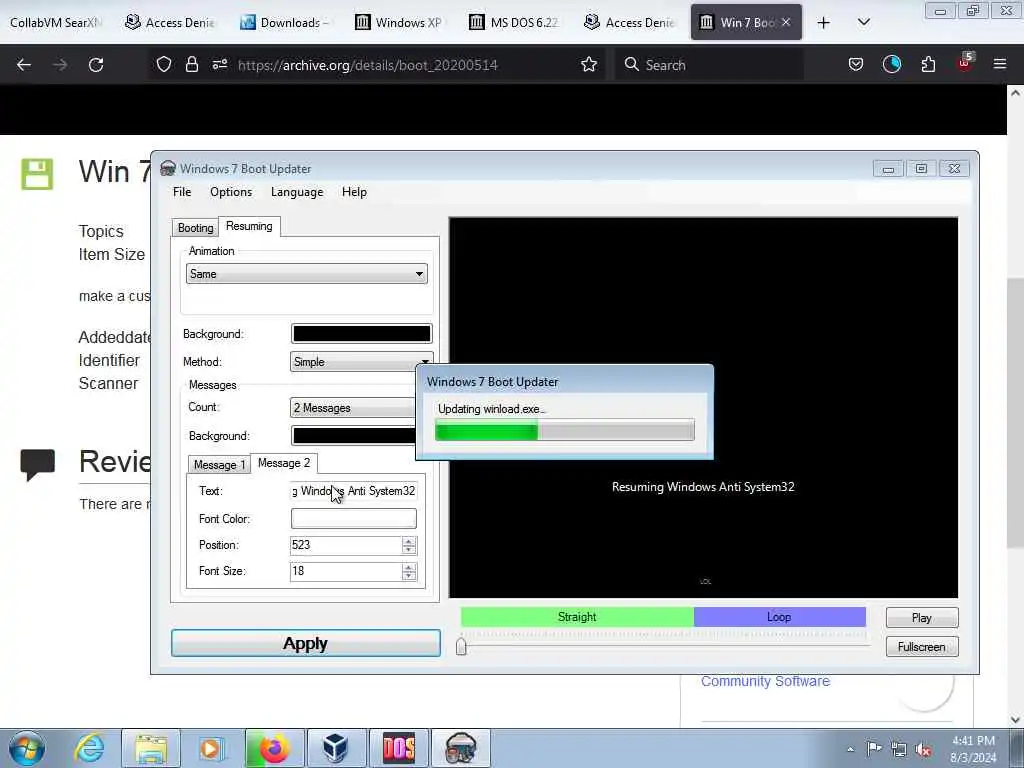This screenshot has height=768, width=1024.
Task: Open Windows Explorer from the taskbar
Action: point(151,748)
